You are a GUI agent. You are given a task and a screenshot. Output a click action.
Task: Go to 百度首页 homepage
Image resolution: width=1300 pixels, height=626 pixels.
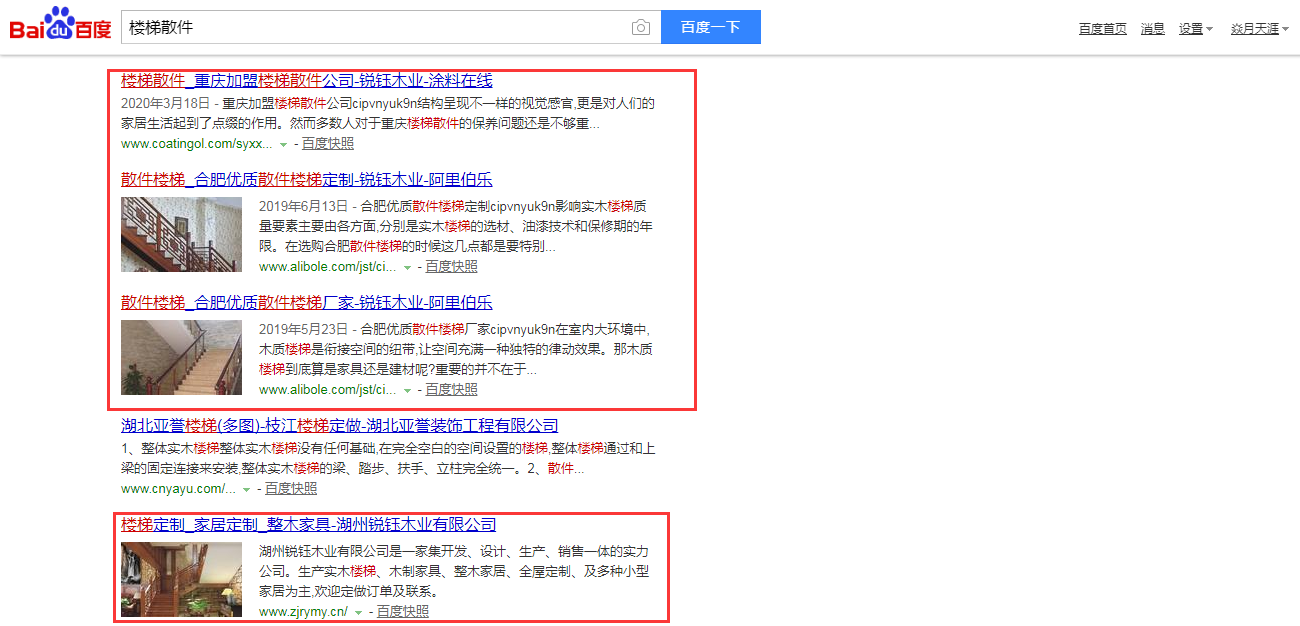pyautogui.click(x=1102, y=29)
